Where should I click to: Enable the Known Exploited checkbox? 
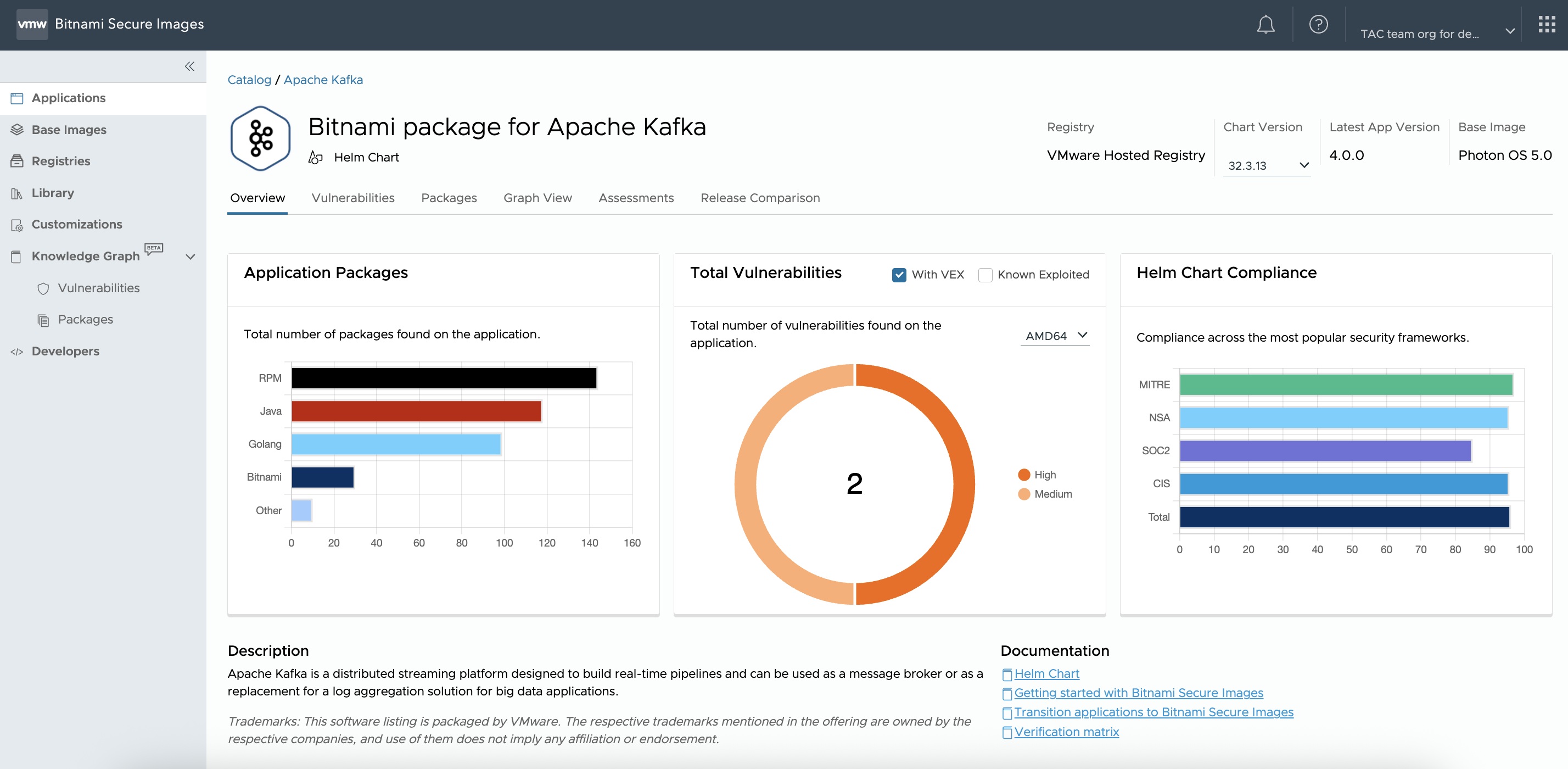pos(985,275)
